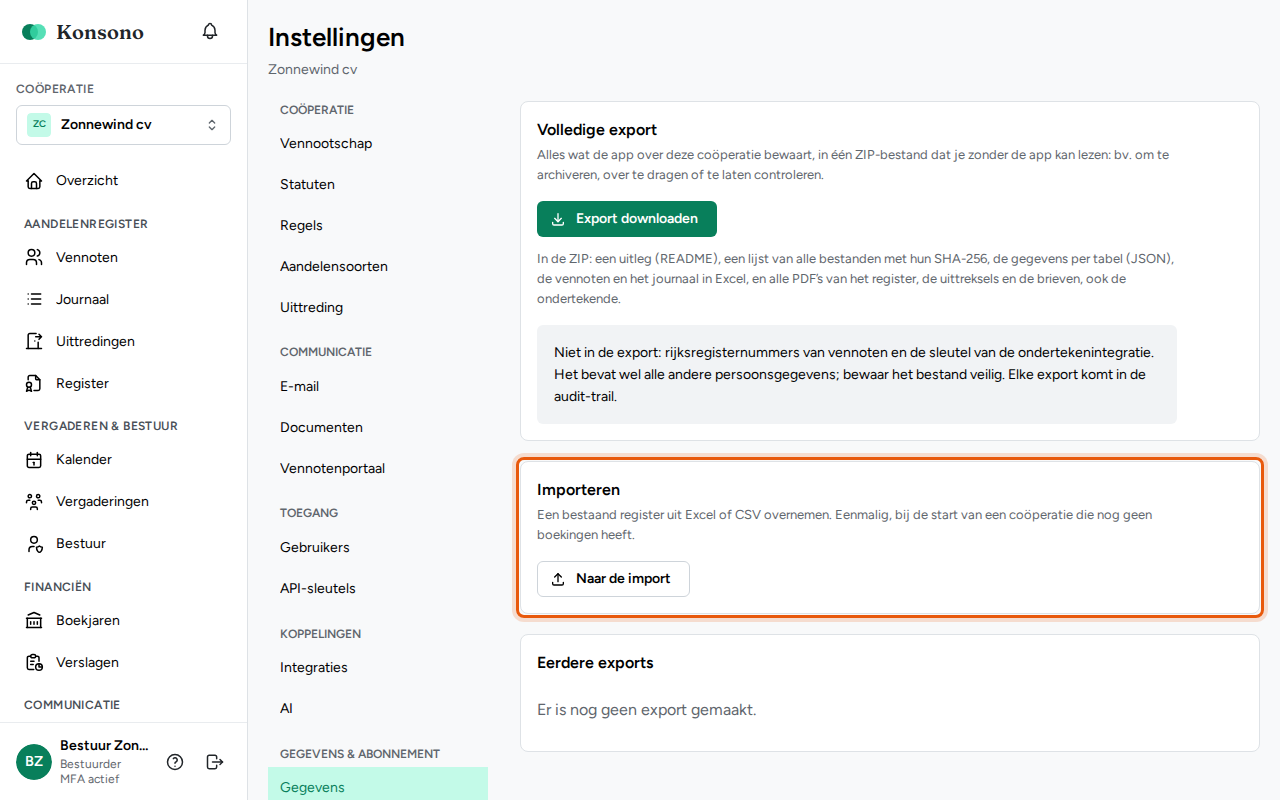Click the Vergaderingen group icon
1280x800 pixels.
click(35, 502)
